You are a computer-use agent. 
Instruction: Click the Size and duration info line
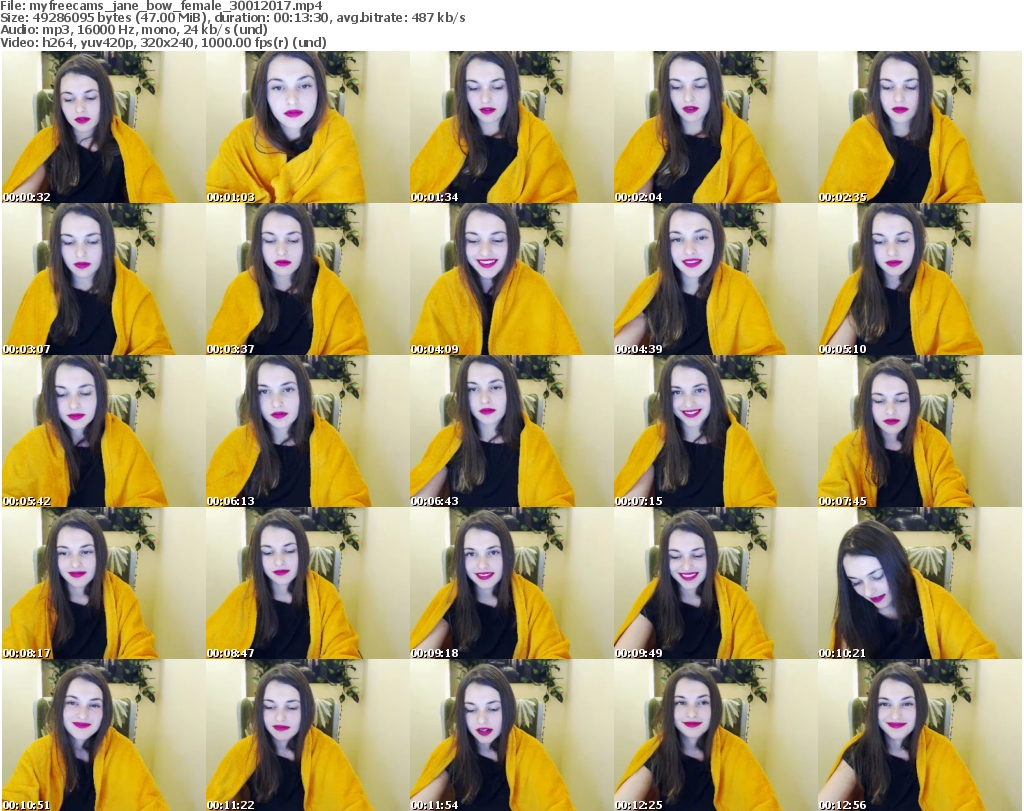(x=232, y=18)
